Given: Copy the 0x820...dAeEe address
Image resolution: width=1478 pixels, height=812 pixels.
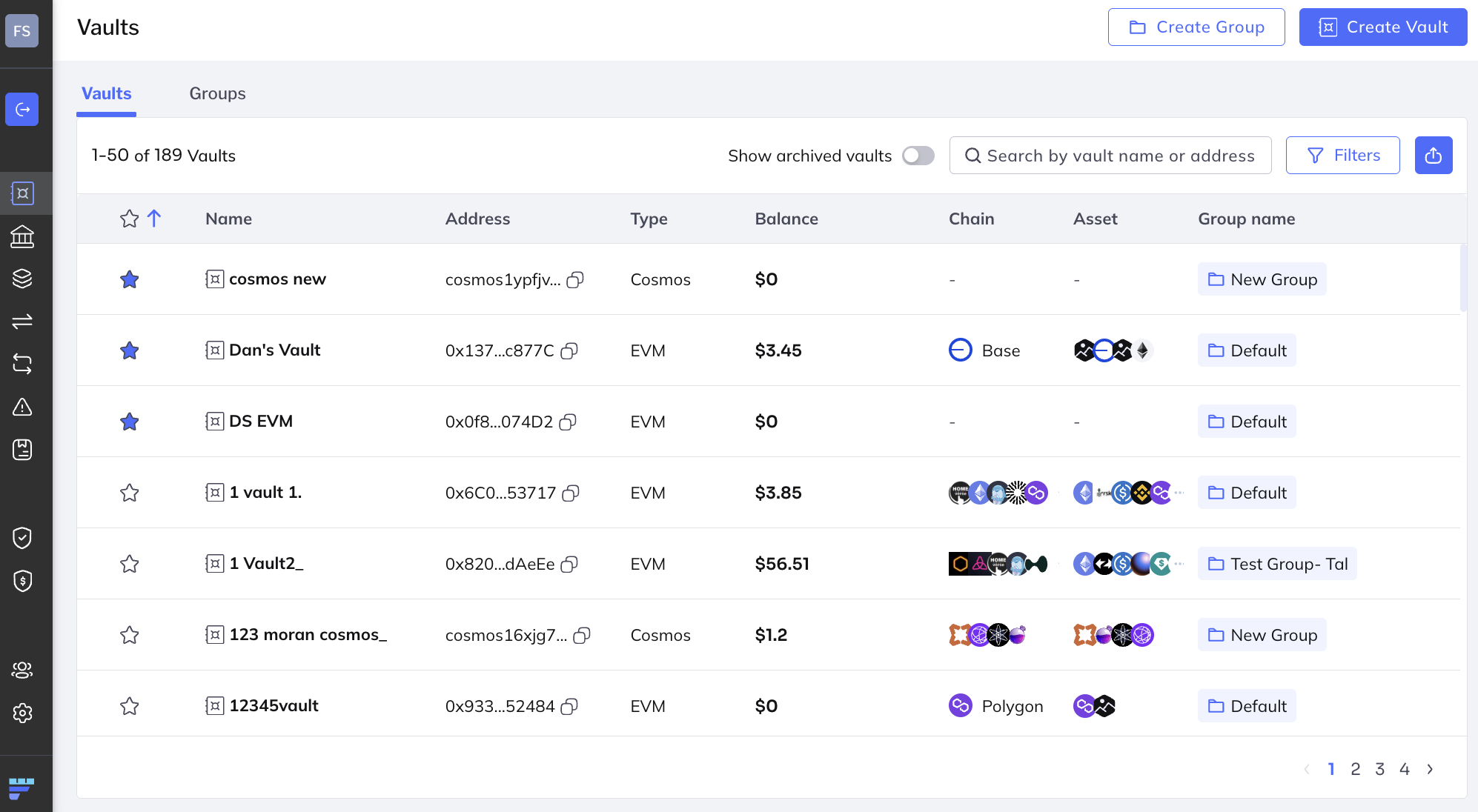Looking at the screenshot, I should pyautogui.click(x=569, y=564).
